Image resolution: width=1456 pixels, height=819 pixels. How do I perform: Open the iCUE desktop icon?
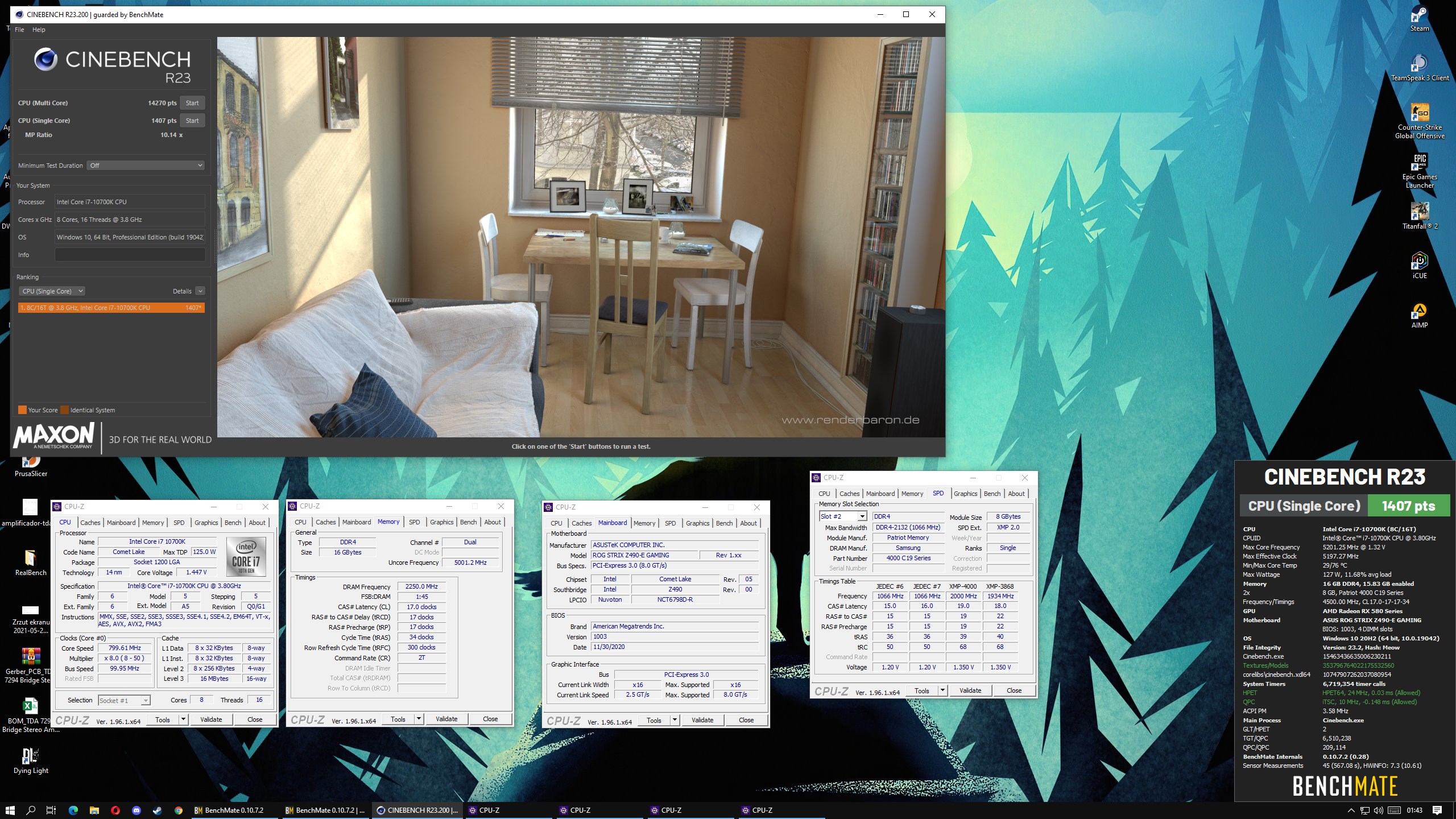point(1419,266)
